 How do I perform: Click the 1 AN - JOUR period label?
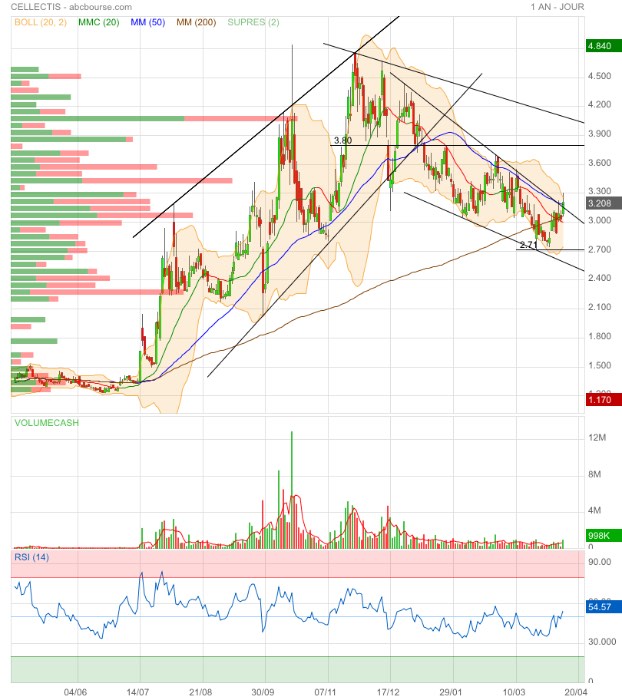[x=557, y=7]
